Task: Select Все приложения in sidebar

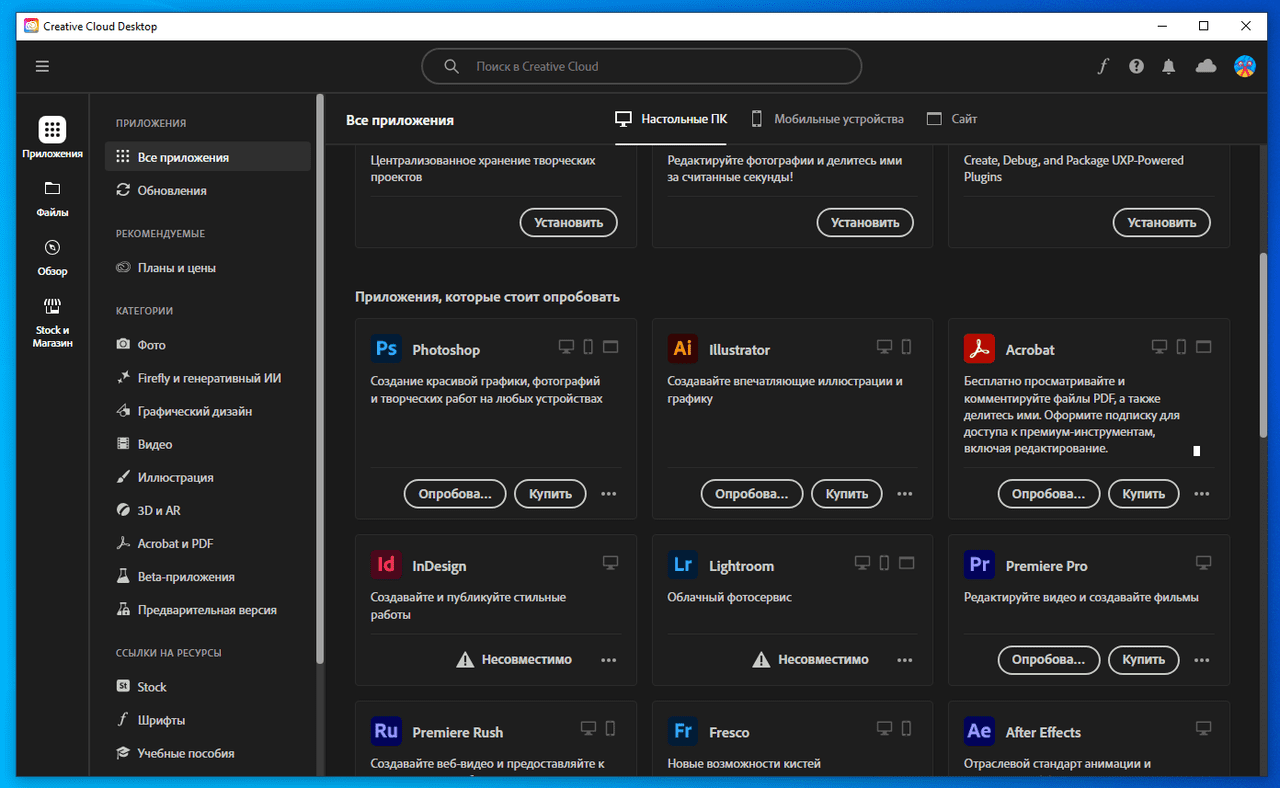Action: [207, 157]
